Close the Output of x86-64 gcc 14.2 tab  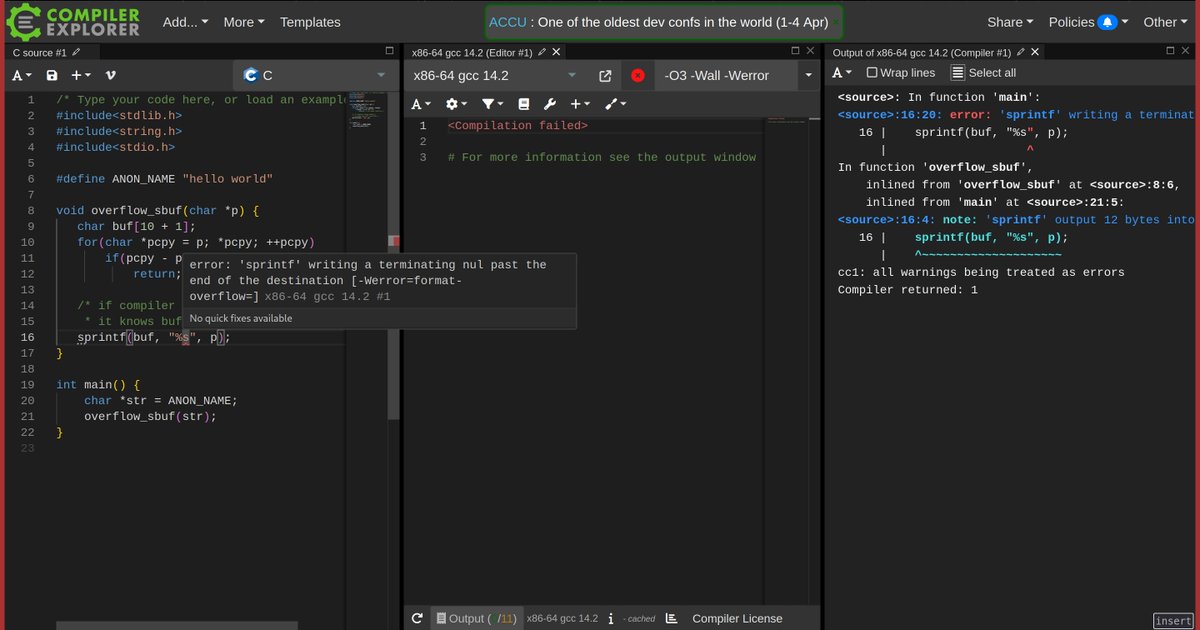coord(1035,52)
